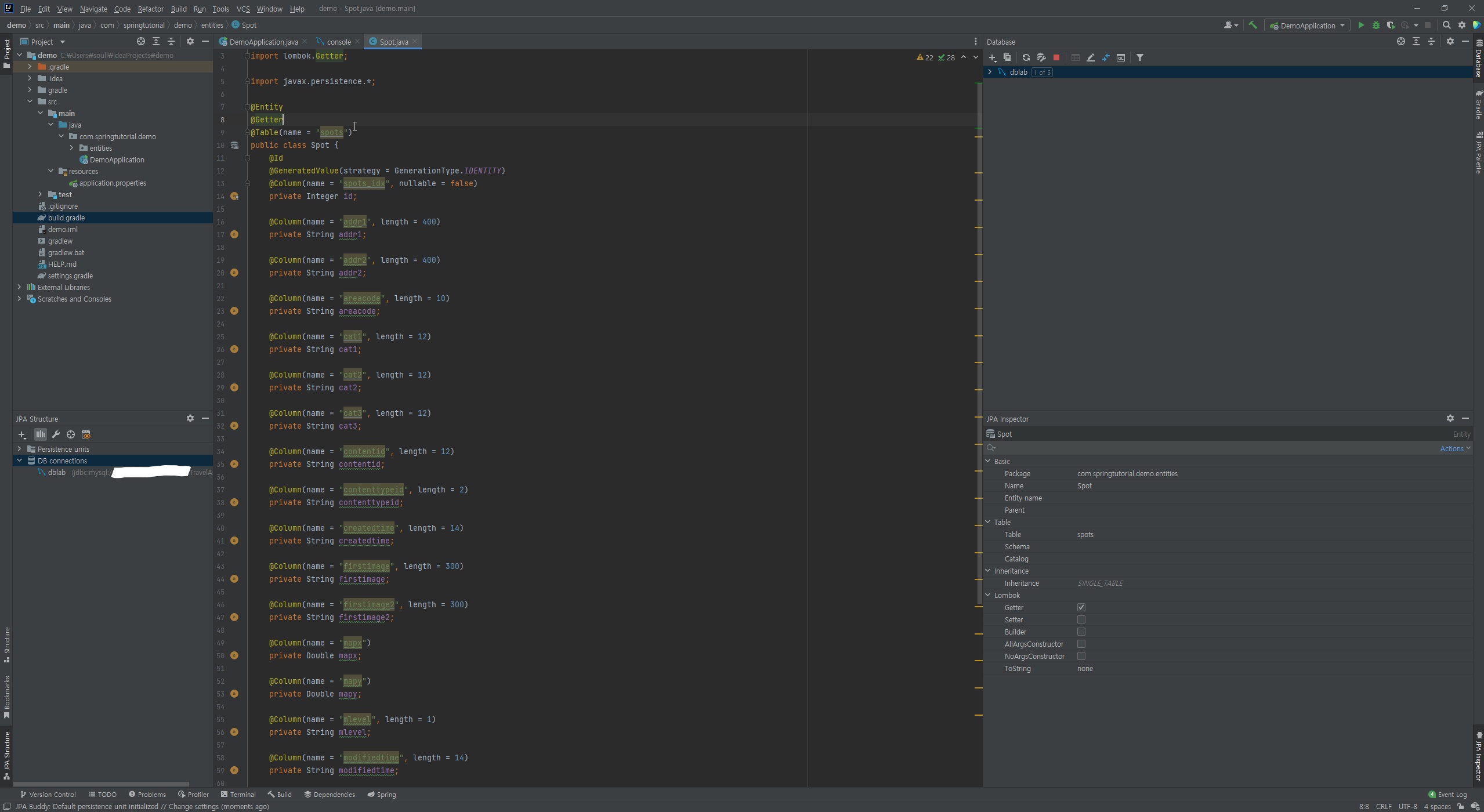Click the Database panel filter icon
Image resolution: width=1484 pixels, height=812 pixels.
coord(1139,58)
